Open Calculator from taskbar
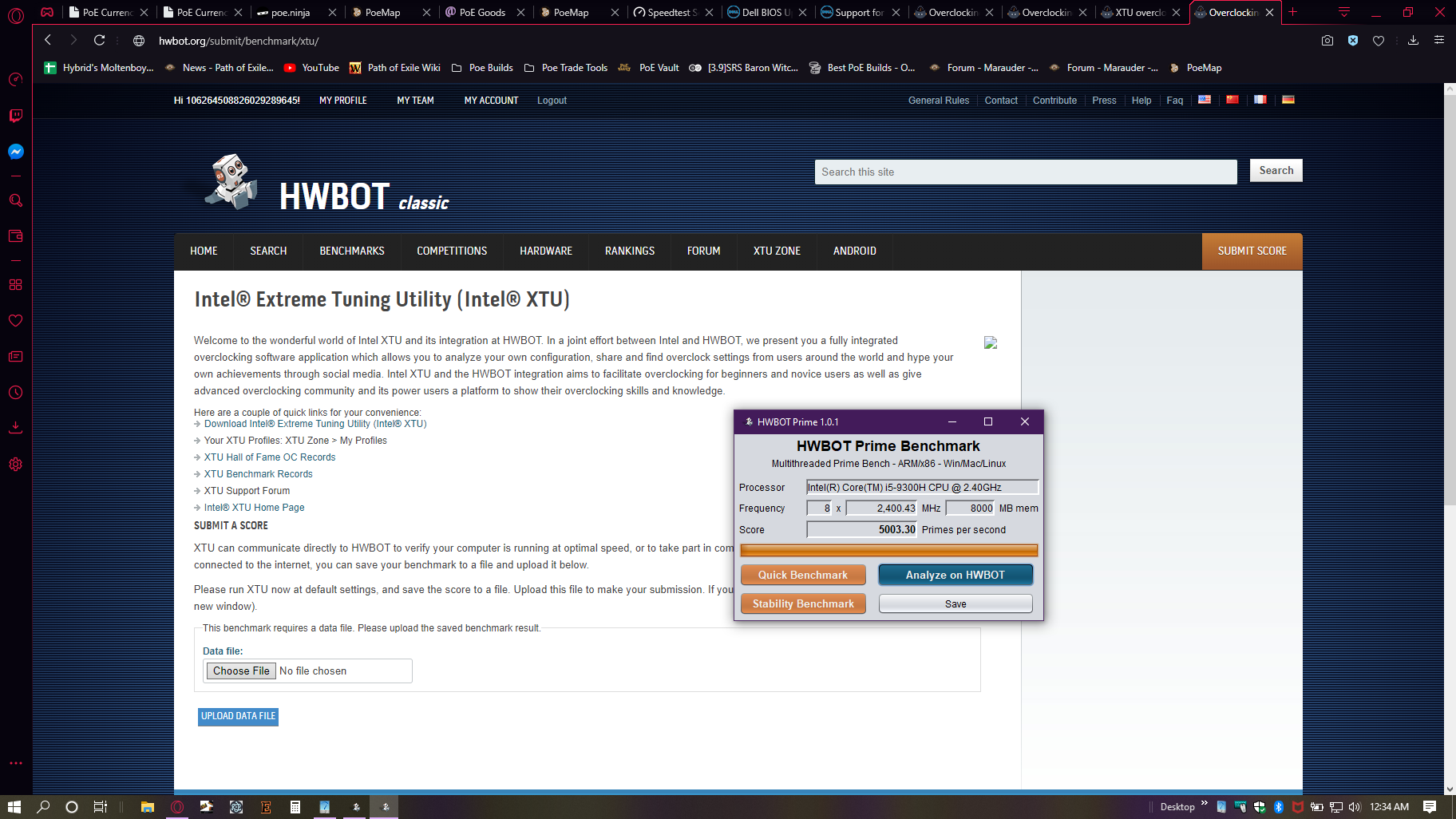 point(295,807)
